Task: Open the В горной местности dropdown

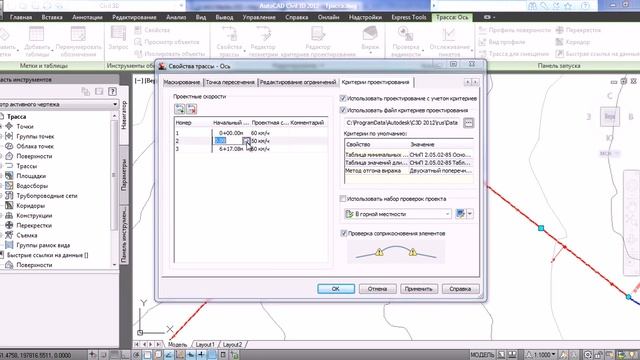Action: click(398, 214)
